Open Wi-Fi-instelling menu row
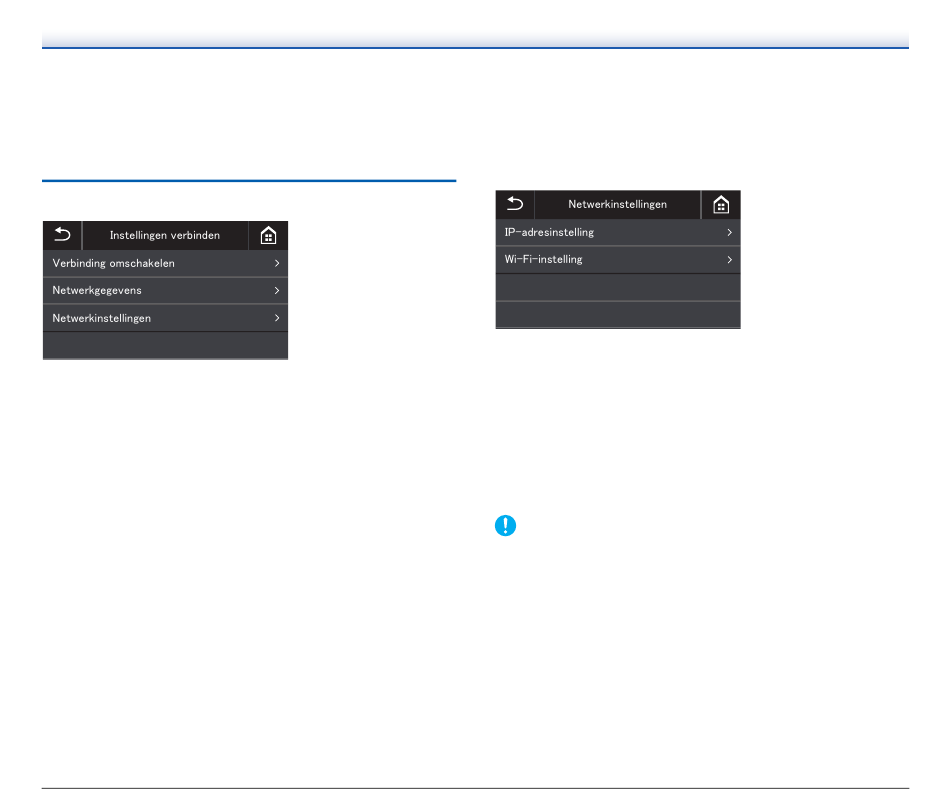Viewport: 950px width, 806px height. pos(618,259)
